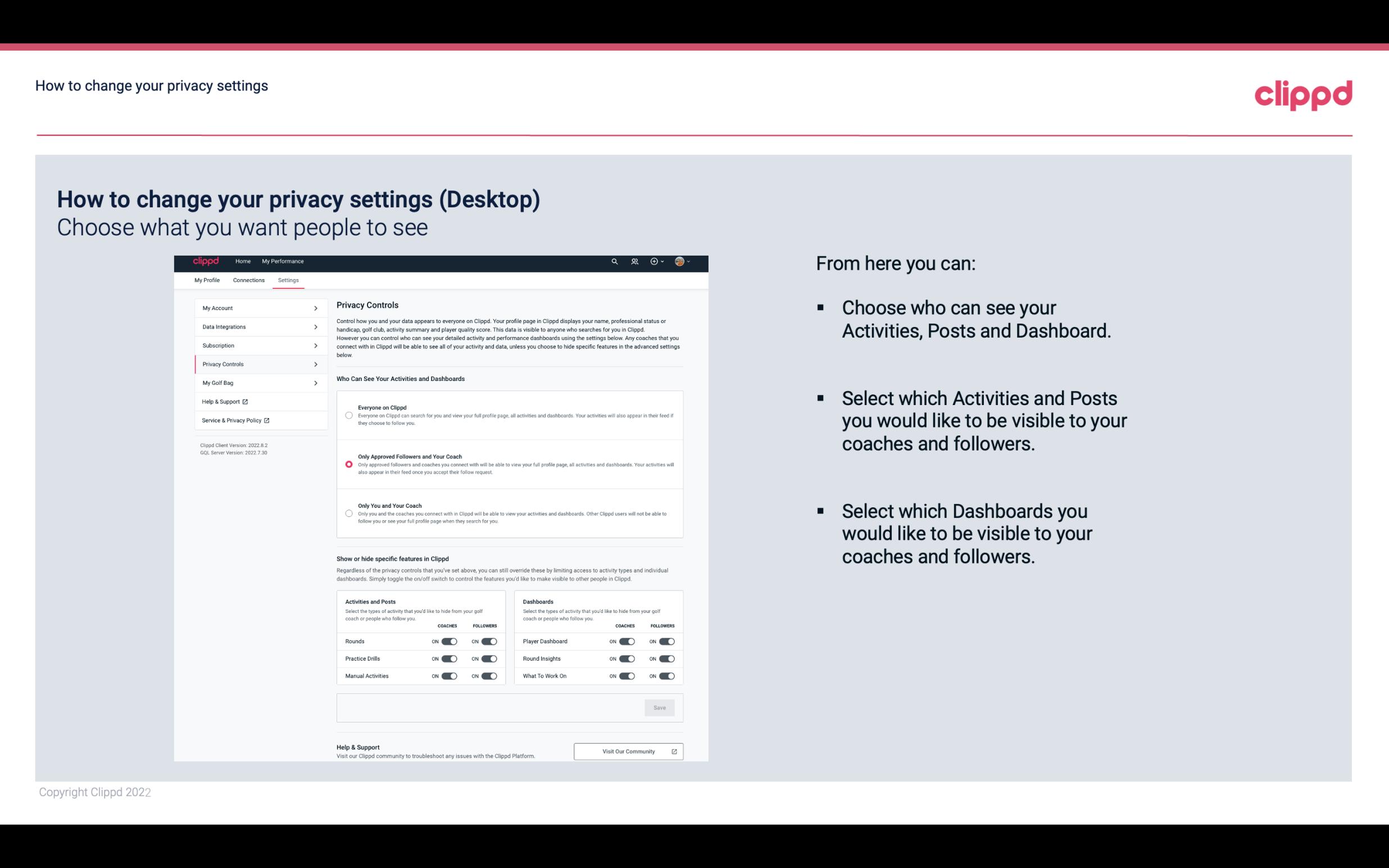
Task: Toggle Player Dashboard visibility for Followers
Action: pos(667,641)
